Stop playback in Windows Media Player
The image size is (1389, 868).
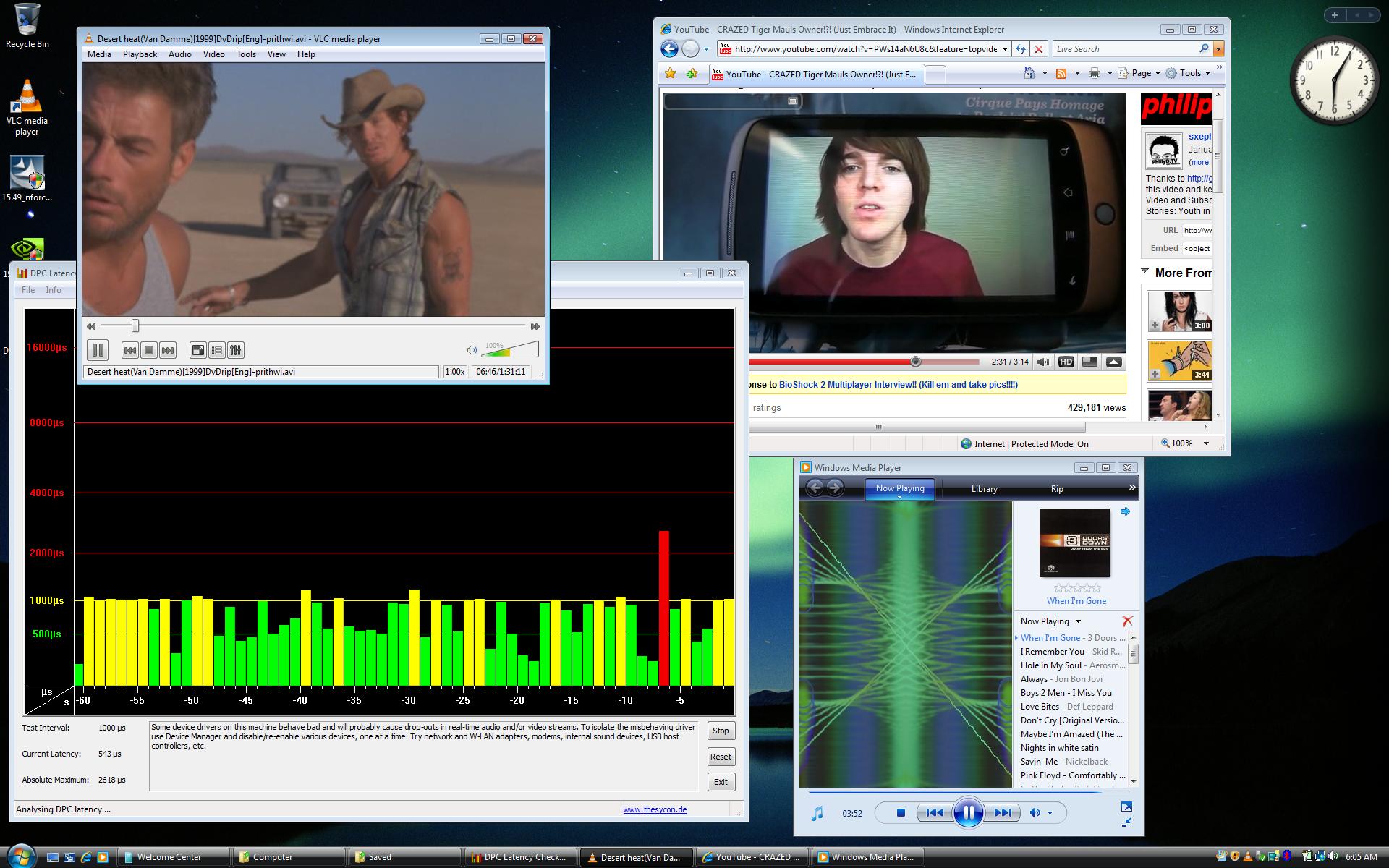901,813
